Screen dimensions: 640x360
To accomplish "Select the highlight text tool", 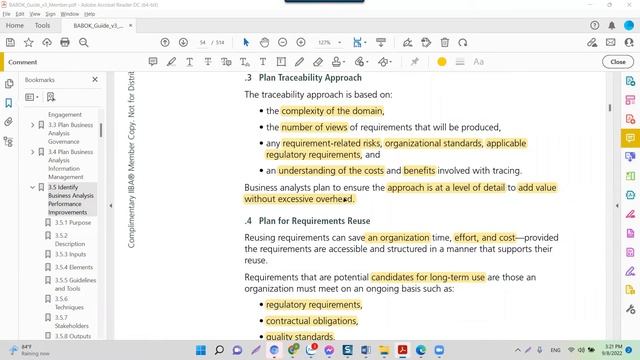I will click(x=171, y=62).
